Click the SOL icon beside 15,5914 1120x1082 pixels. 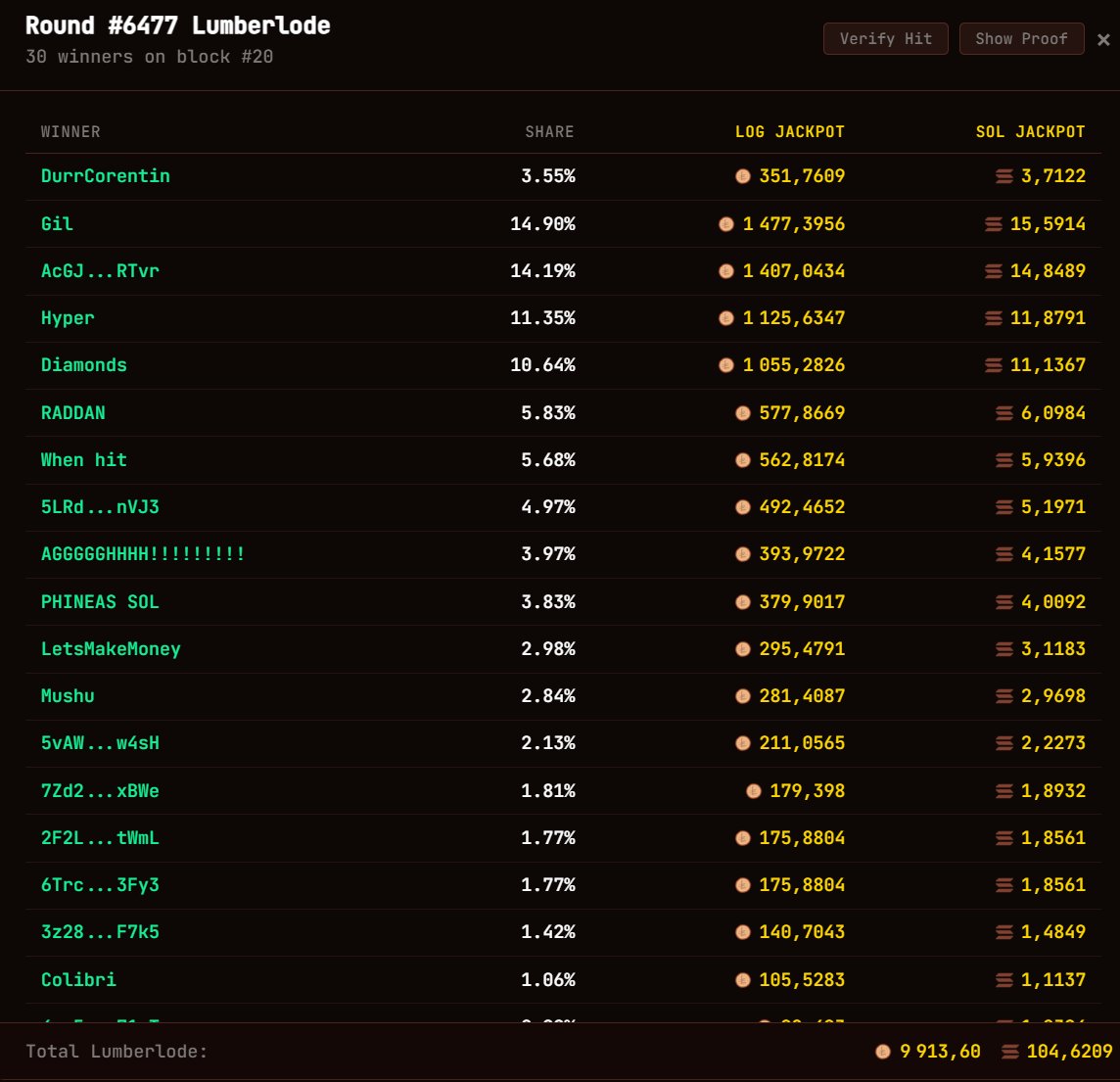(x=994, y=224)
